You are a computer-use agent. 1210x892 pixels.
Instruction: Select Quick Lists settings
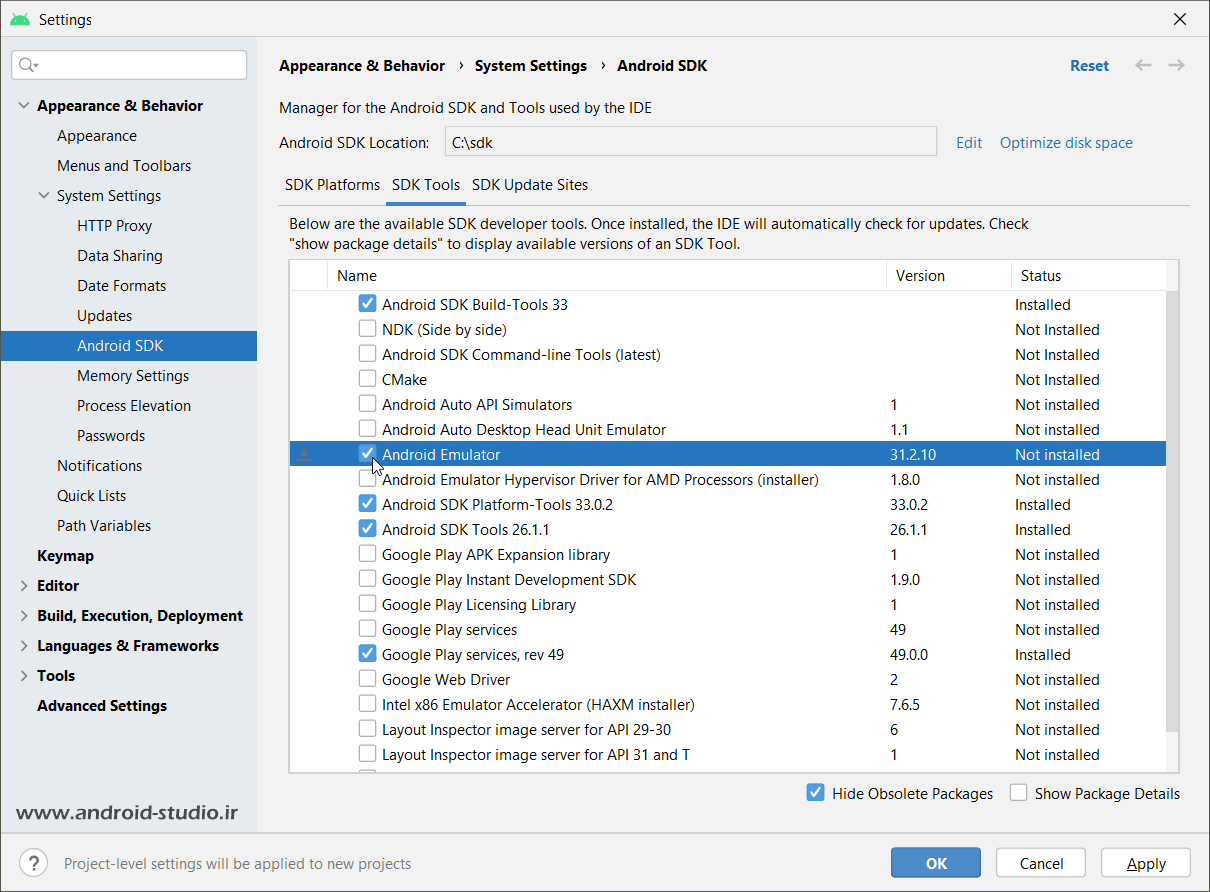(x=91, y=496)
